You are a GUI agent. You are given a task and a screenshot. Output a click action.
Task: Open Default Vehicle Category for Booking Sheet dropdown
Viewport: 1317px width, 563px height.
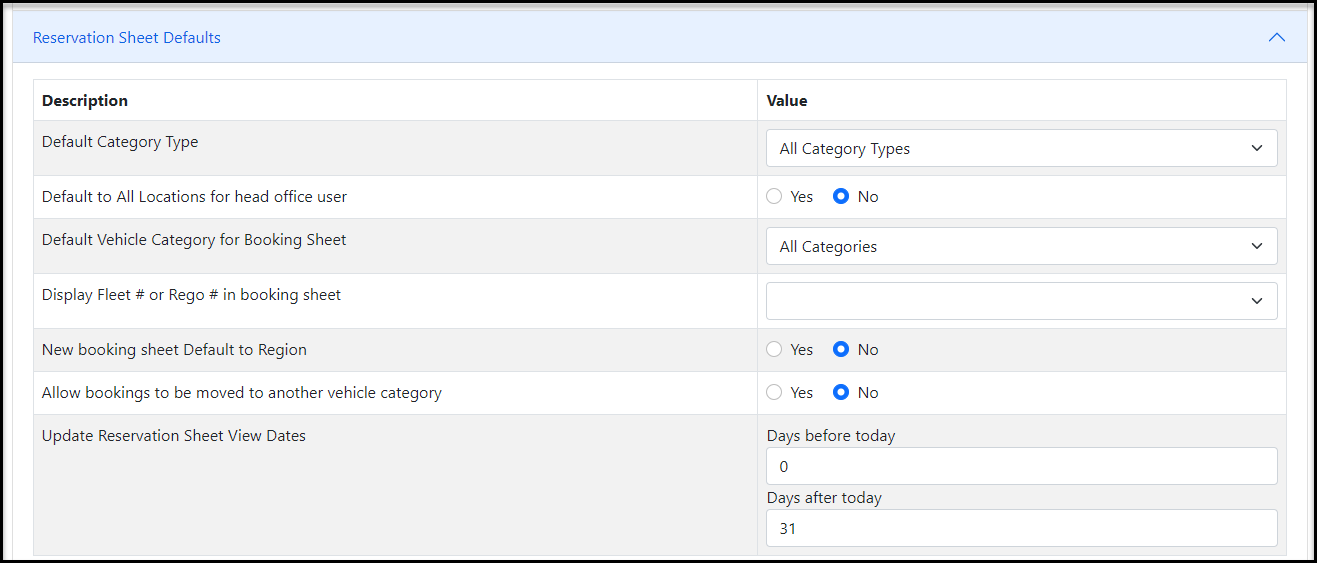(1022, 246)
